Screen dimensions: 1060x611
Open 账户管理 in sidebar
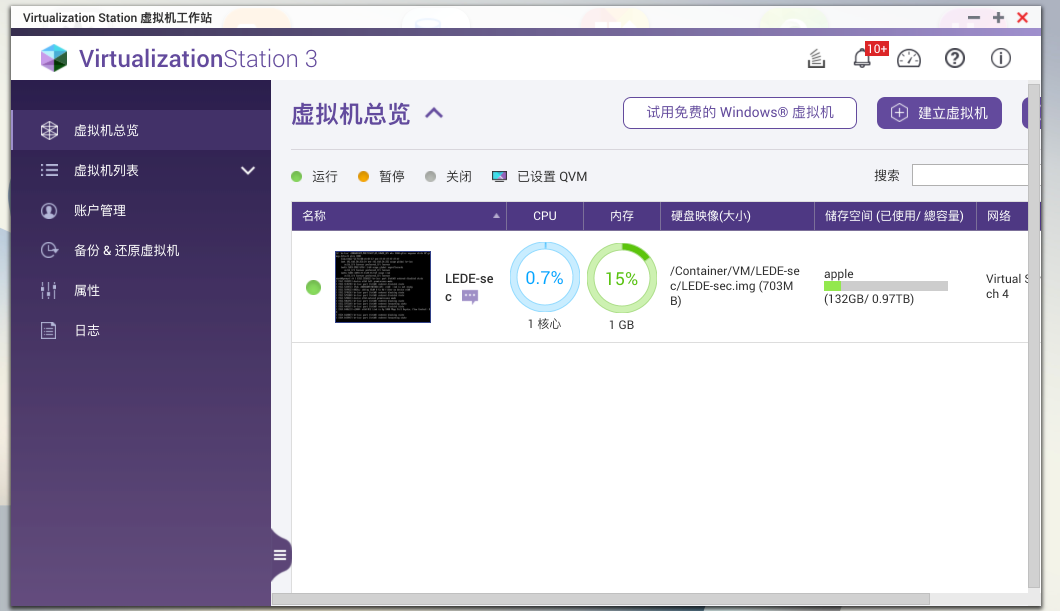tap(141, 211)
